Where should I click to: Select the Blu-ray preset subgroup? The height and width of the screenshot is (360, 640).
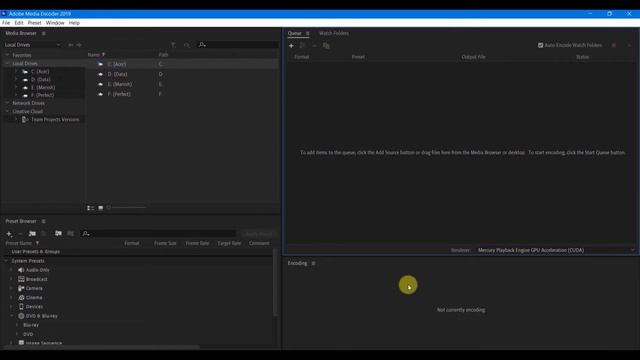pyautogui.click(x=31, y=325)
